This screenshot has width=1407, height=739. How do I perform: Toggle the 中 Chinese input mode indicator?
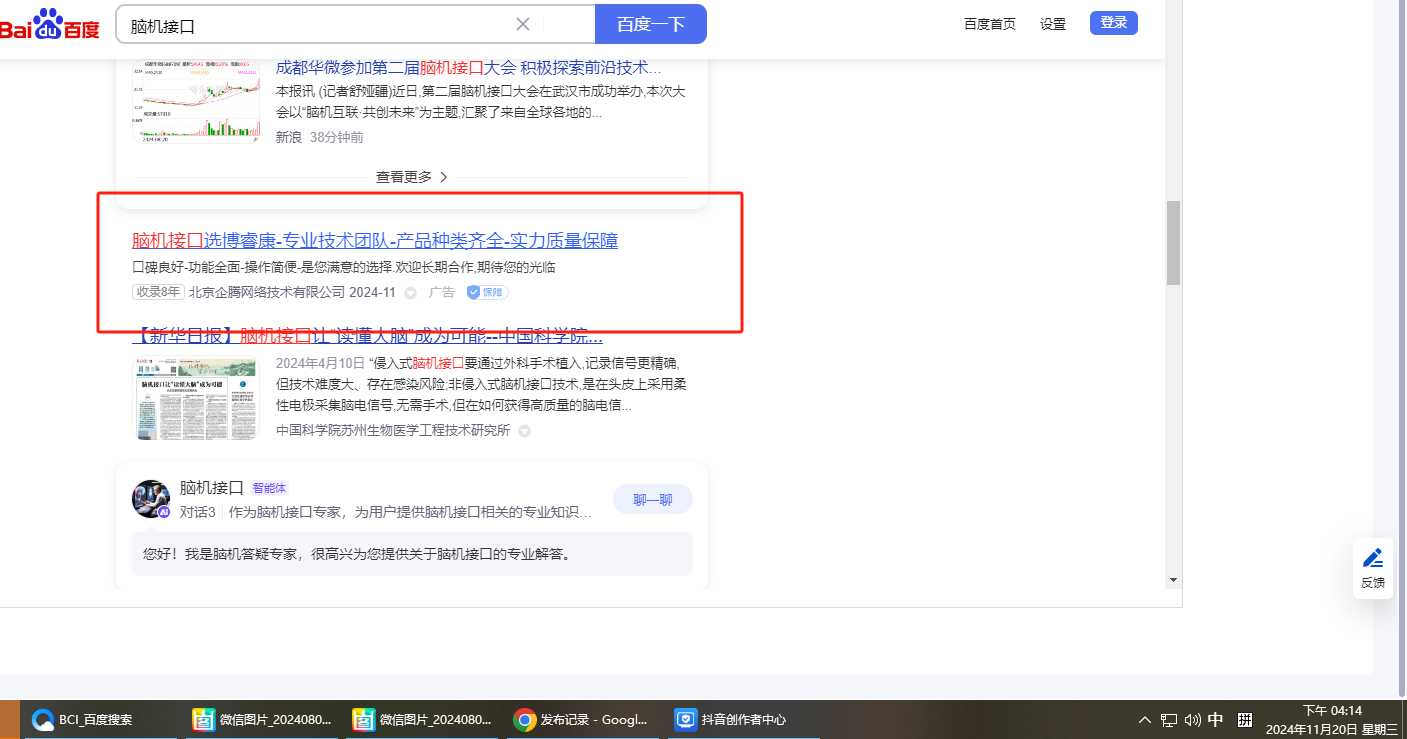[x=1216, y=720]
